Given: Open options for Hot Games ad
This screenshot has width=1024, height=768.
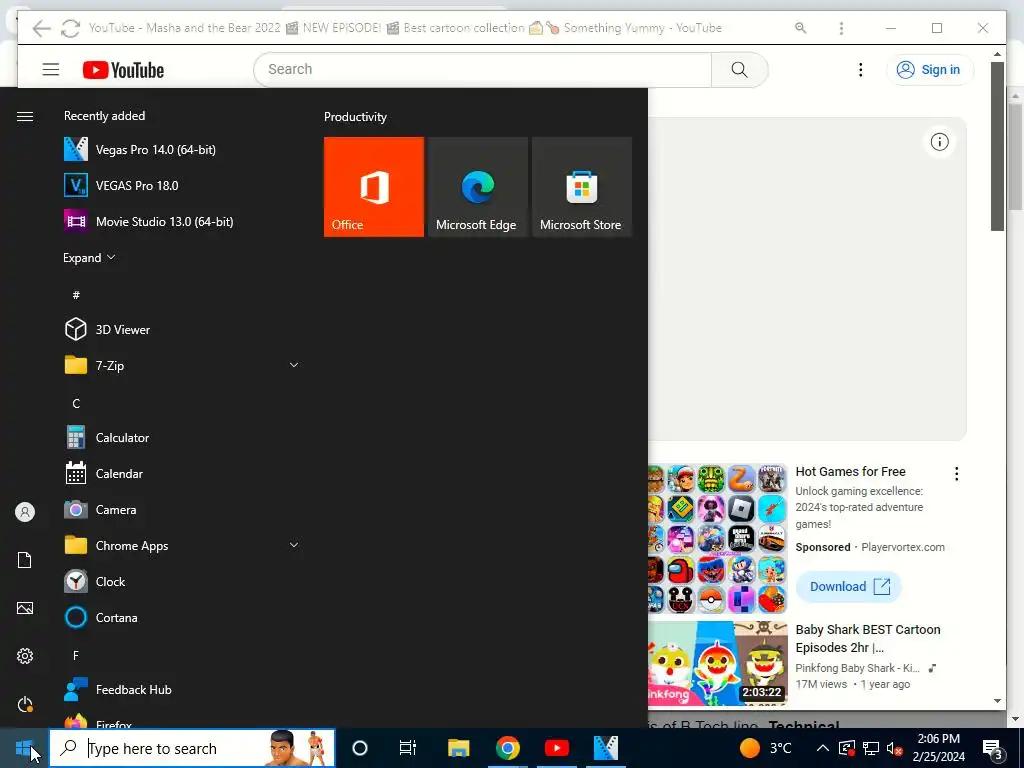Looking at the screenshot, I should (x=957, y=474).
